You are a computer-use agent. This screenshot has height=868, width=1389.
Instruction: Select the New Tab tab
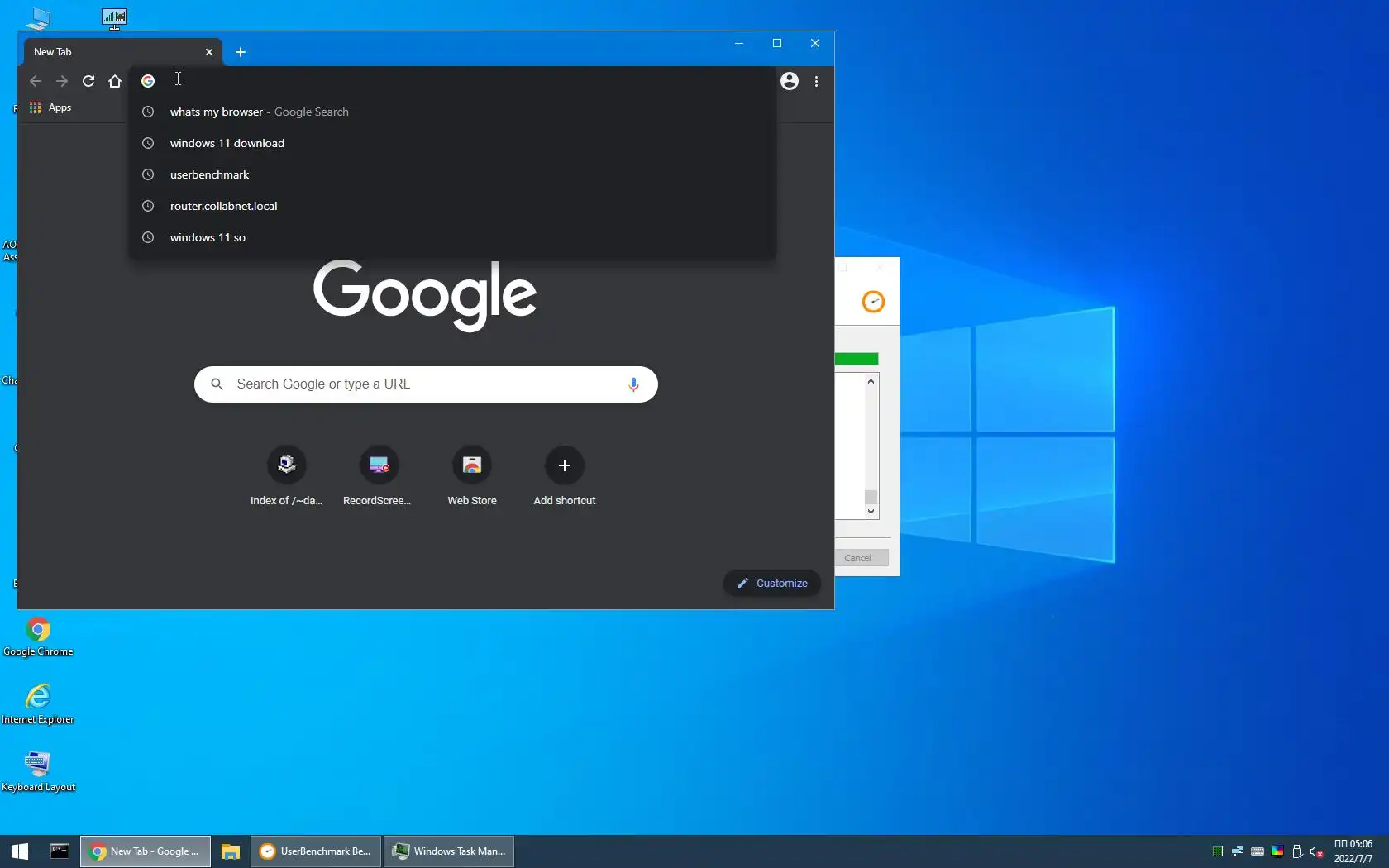pyautogui.click(x=122, y=52)
